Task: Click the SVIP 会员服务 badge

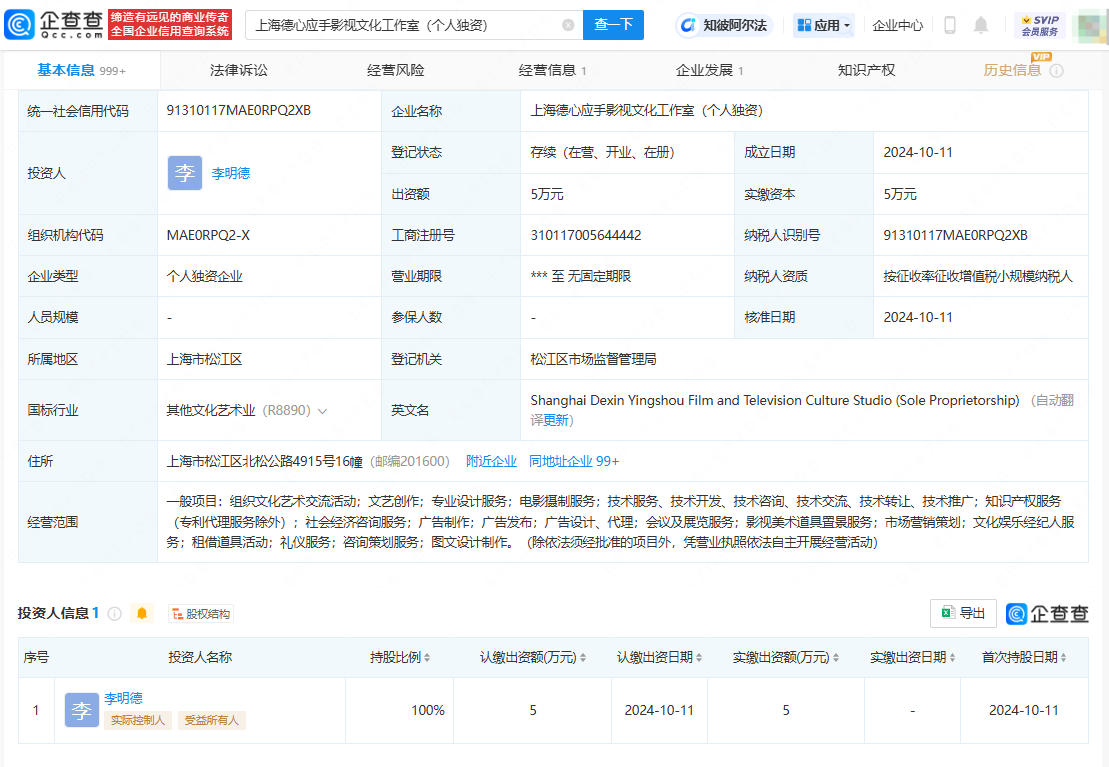Action: pos(1040,25)
